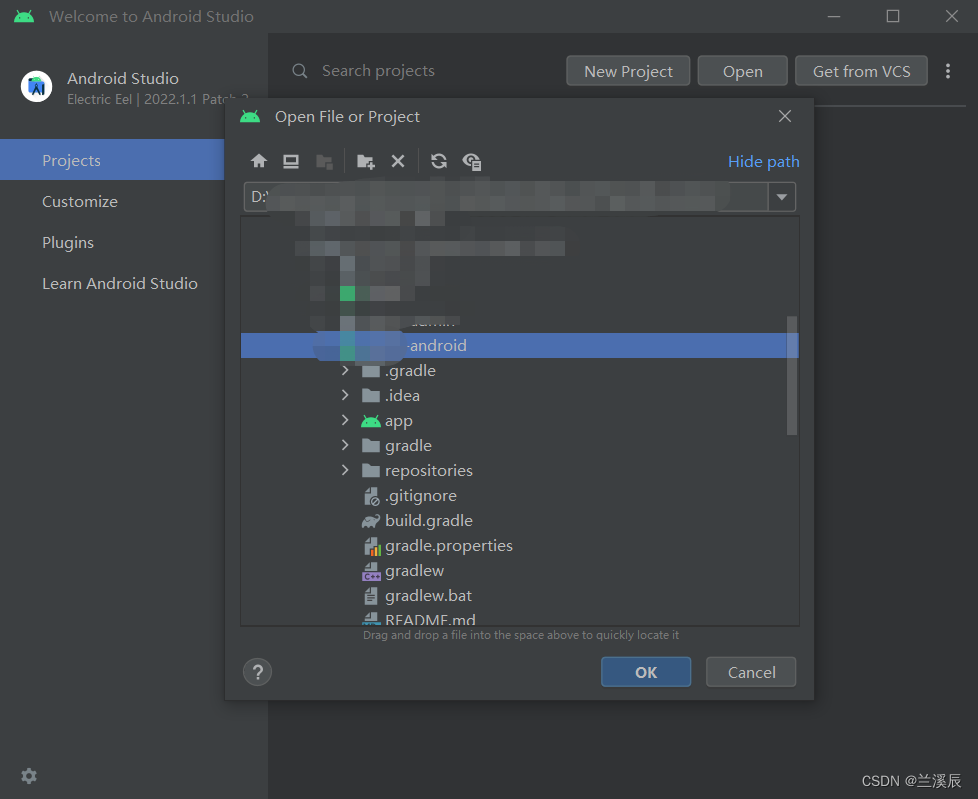This screenshot has height=799, width=978.
Task: Click into the path input field
Action: [x=506, y=197]
